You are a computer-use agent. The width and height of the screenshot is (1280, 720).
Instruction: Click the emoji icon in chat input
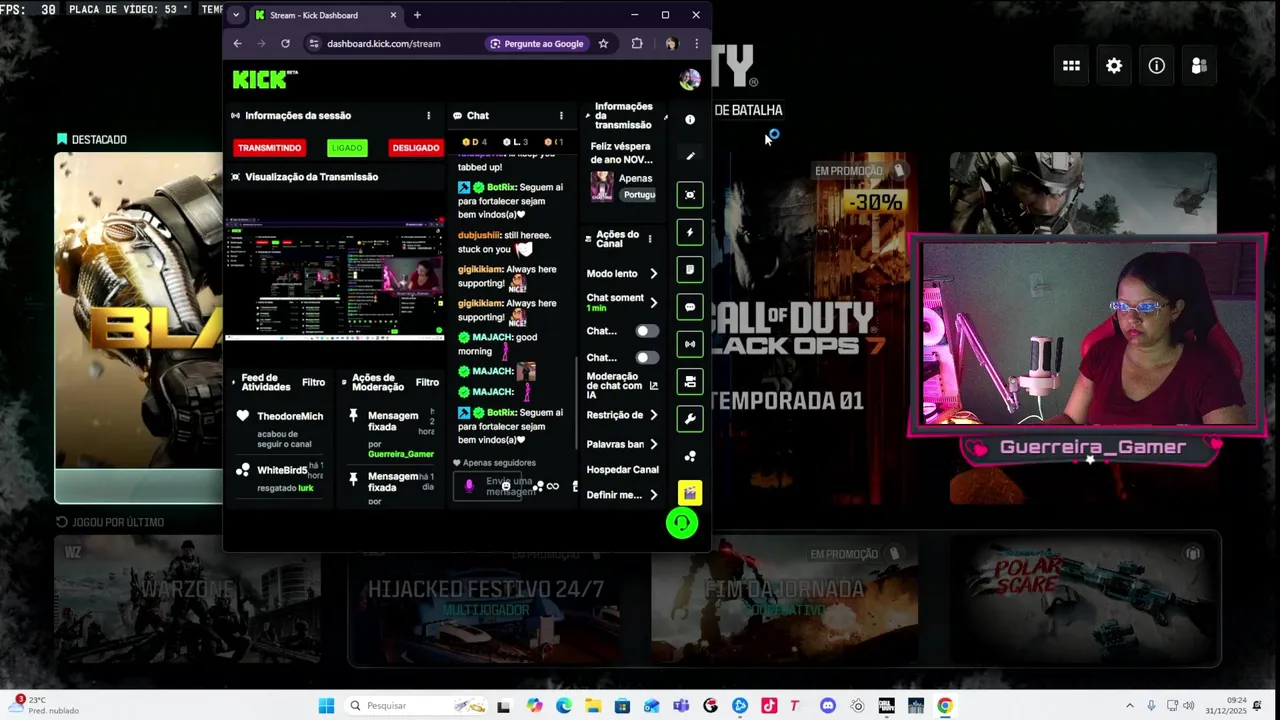tap(505, 486)
